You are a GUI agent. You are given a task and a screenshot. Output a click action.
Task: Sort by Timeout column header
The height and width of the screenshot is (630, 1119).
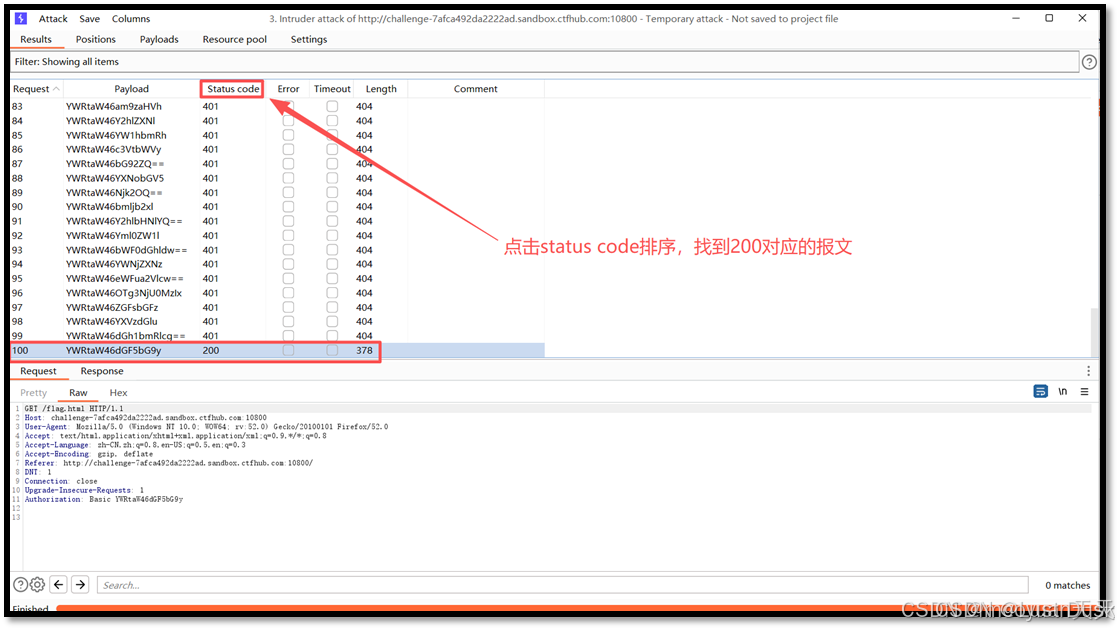(x=332, y=88)
